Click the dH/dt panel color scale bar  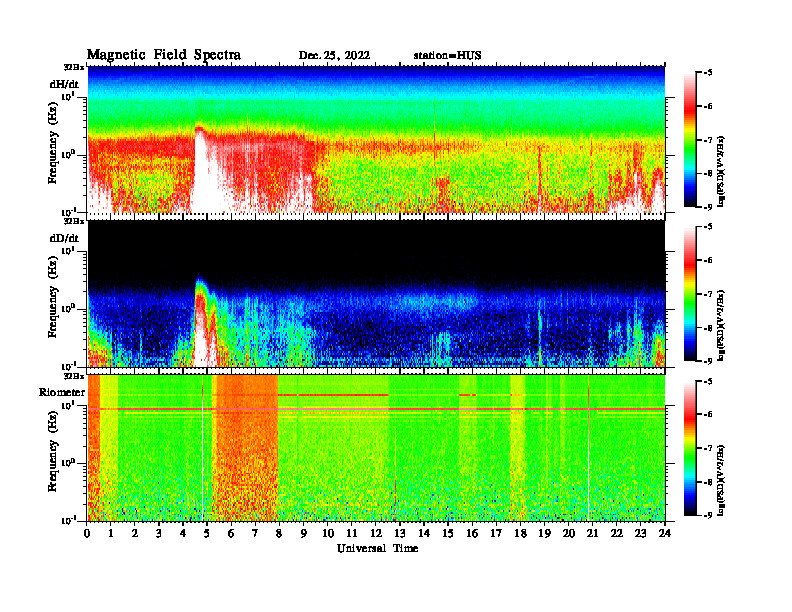click(690, 140)
